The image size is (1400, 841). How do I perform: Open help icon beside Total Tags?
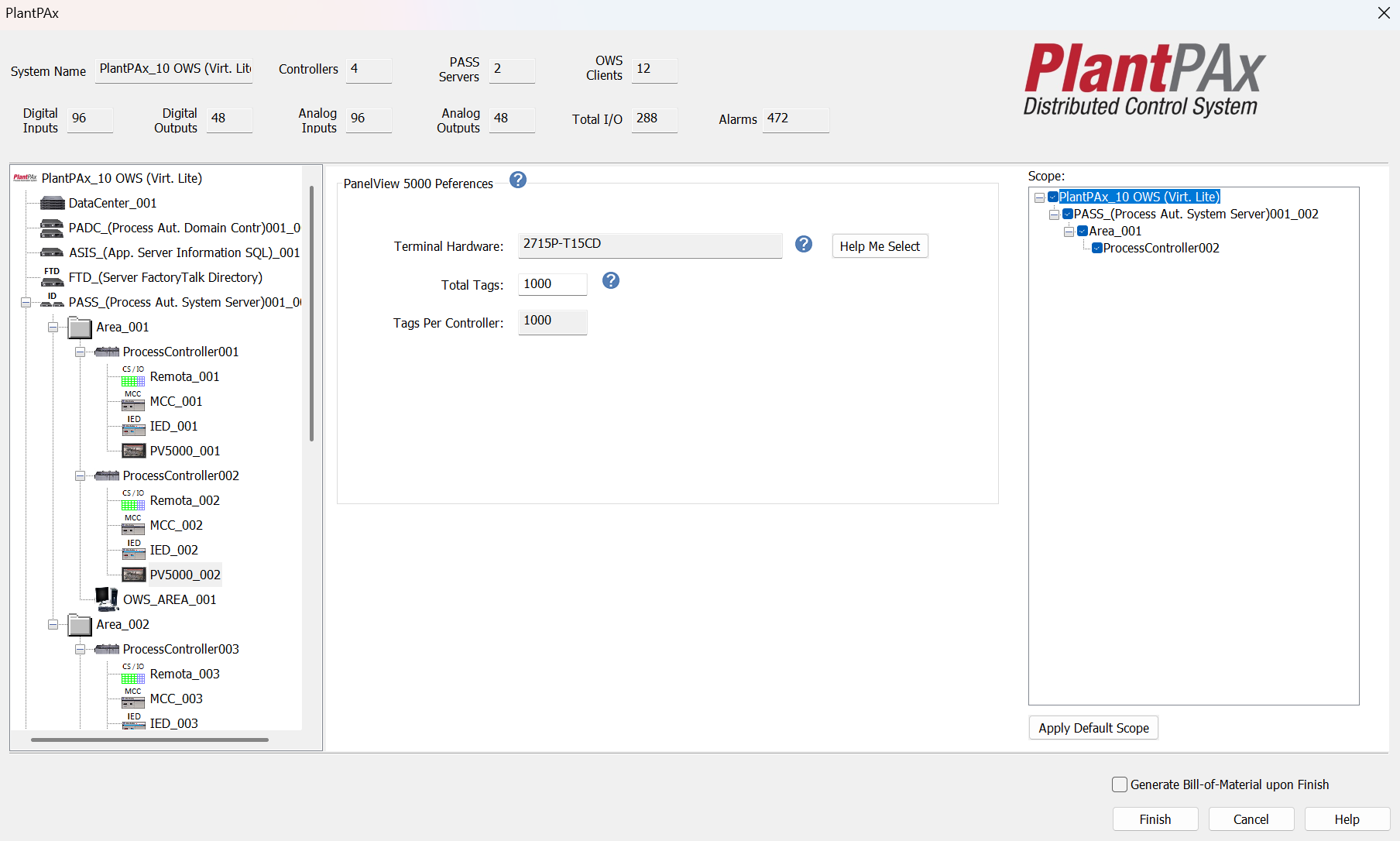pyautogui.click(x=611, y=280)
